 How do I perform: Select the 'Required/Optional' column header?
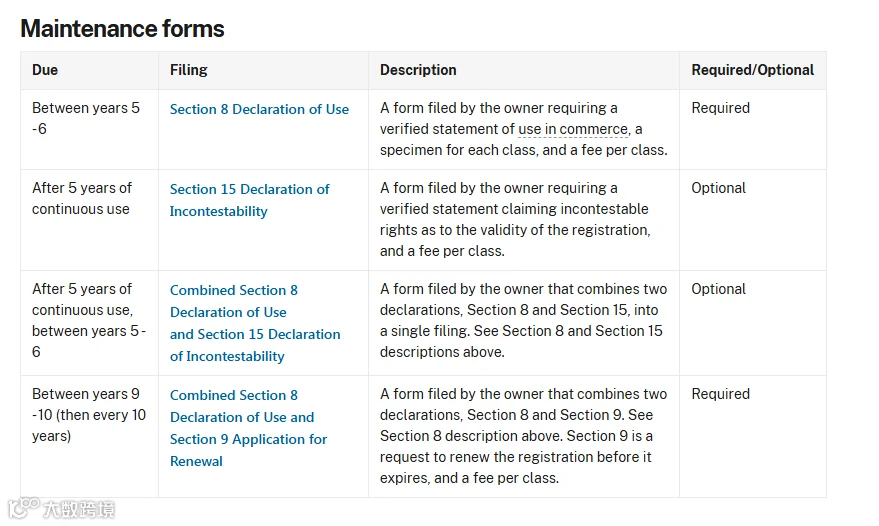[x=752, y=70]
